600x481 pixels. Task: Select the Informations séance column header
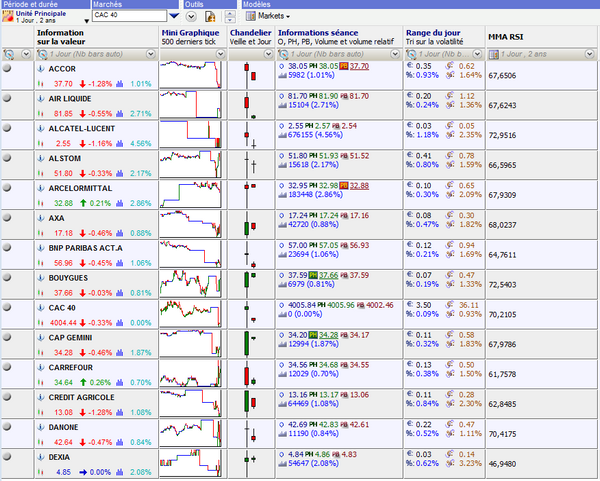339,37
